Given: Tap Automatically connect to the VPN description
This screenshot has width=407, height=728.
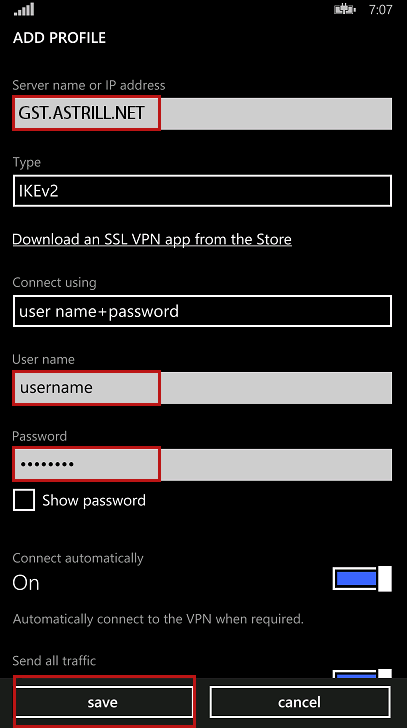Looking at the screenshot, I should pos(158,619).
